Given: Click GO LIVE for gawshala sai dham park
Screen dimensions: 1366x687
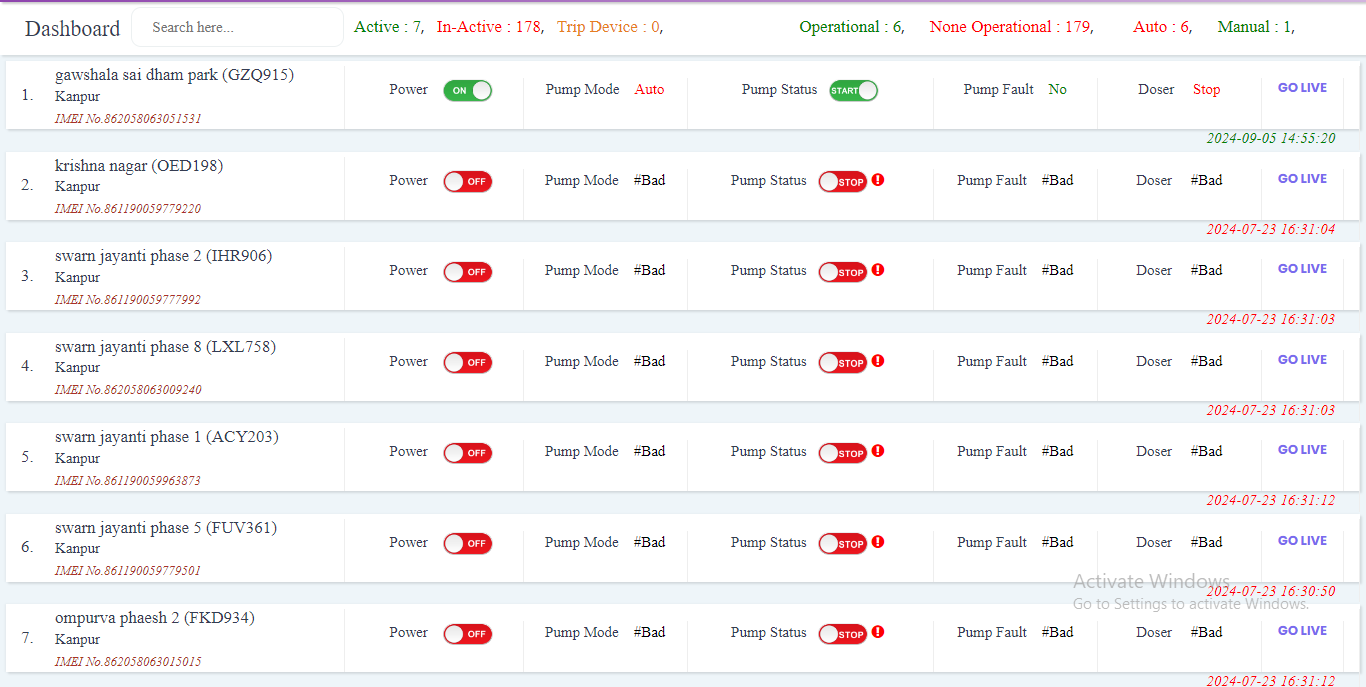Looking at the screenshot, I should click(1302, 88).
